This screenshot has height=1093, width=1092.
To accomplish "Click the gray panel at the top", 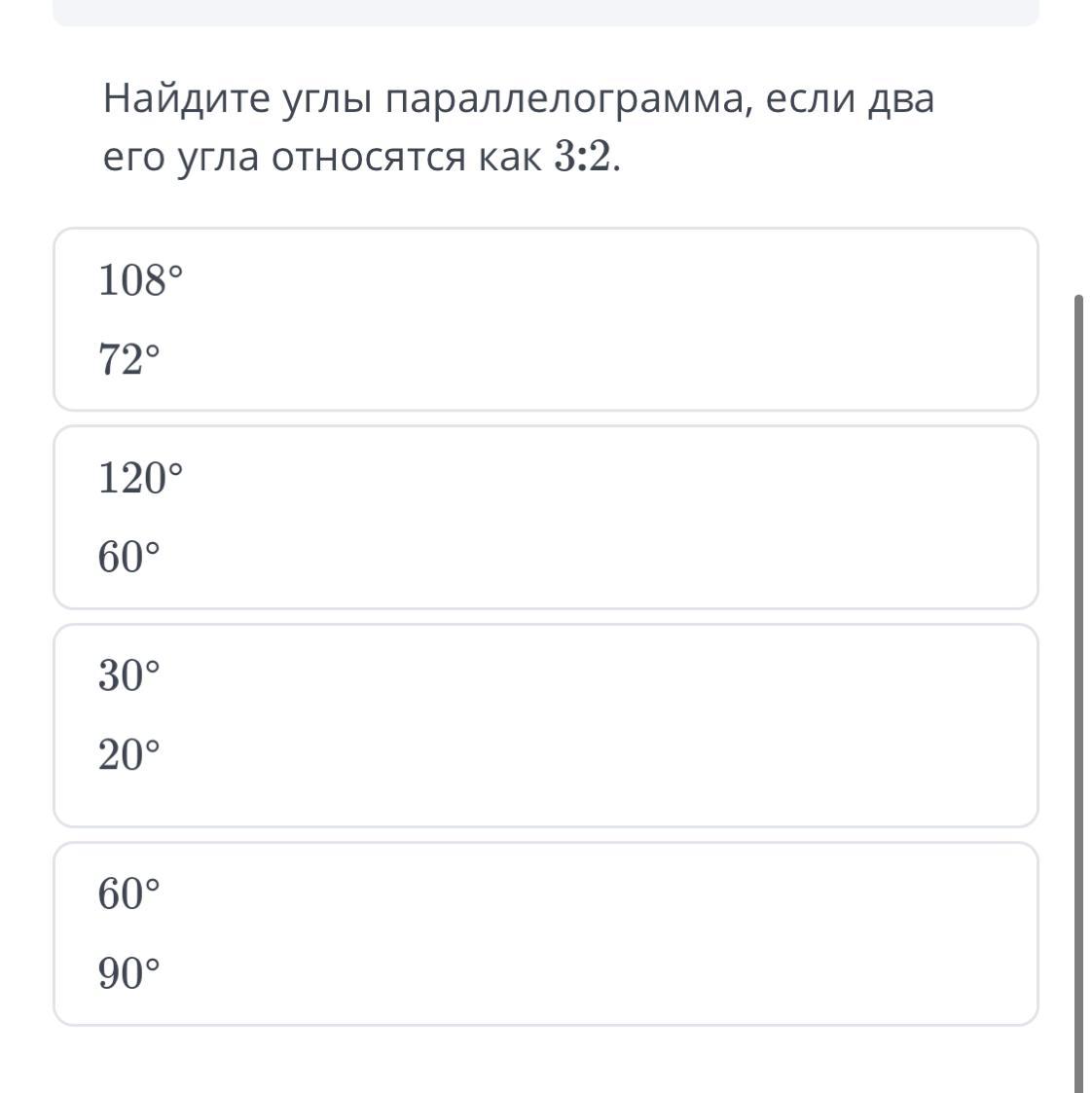I will click(x=545, y=12).
